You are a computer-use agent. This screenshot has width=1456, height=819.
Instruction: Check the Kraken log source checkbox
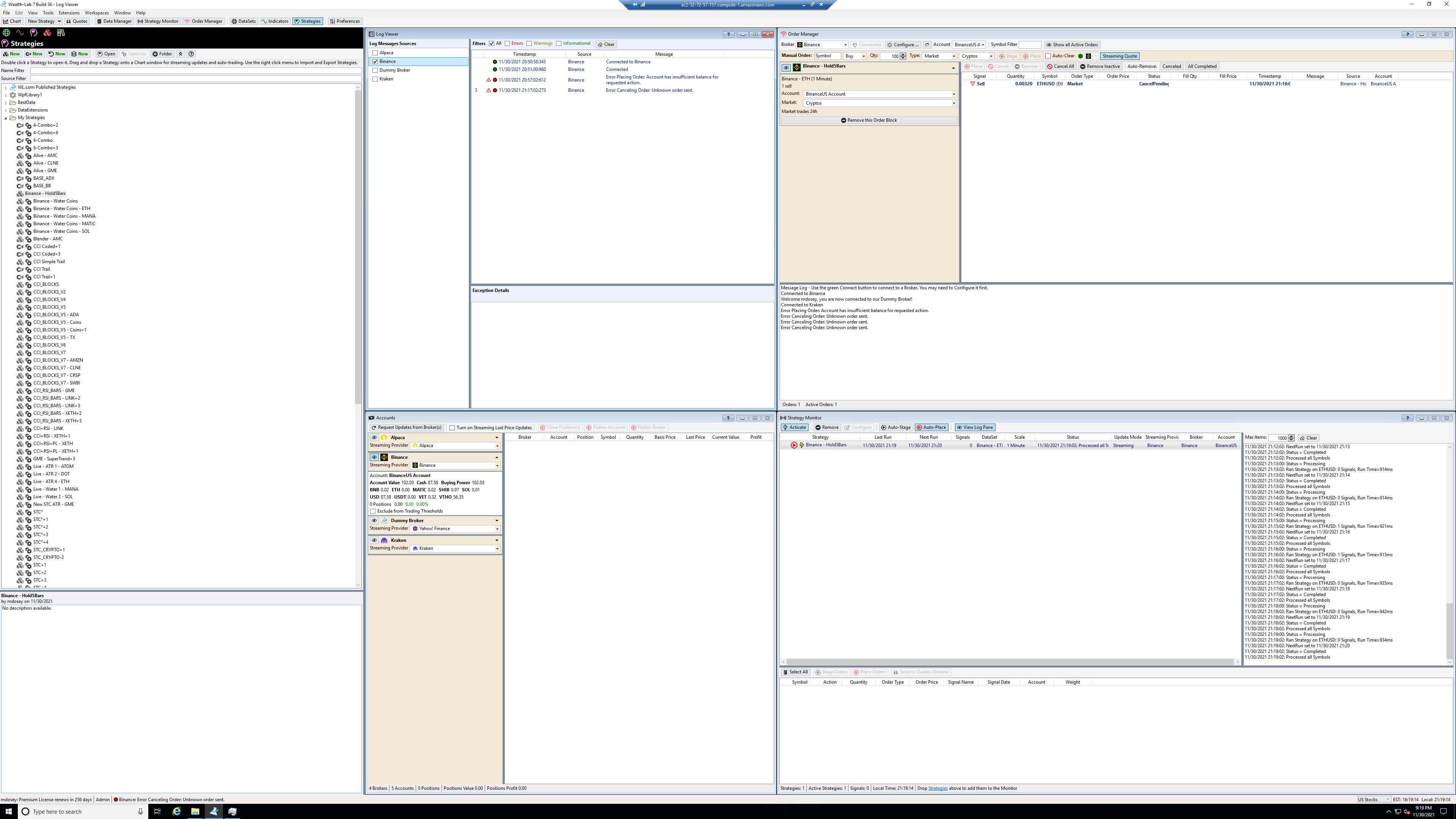pyautogui.click(x=375, y=78)
